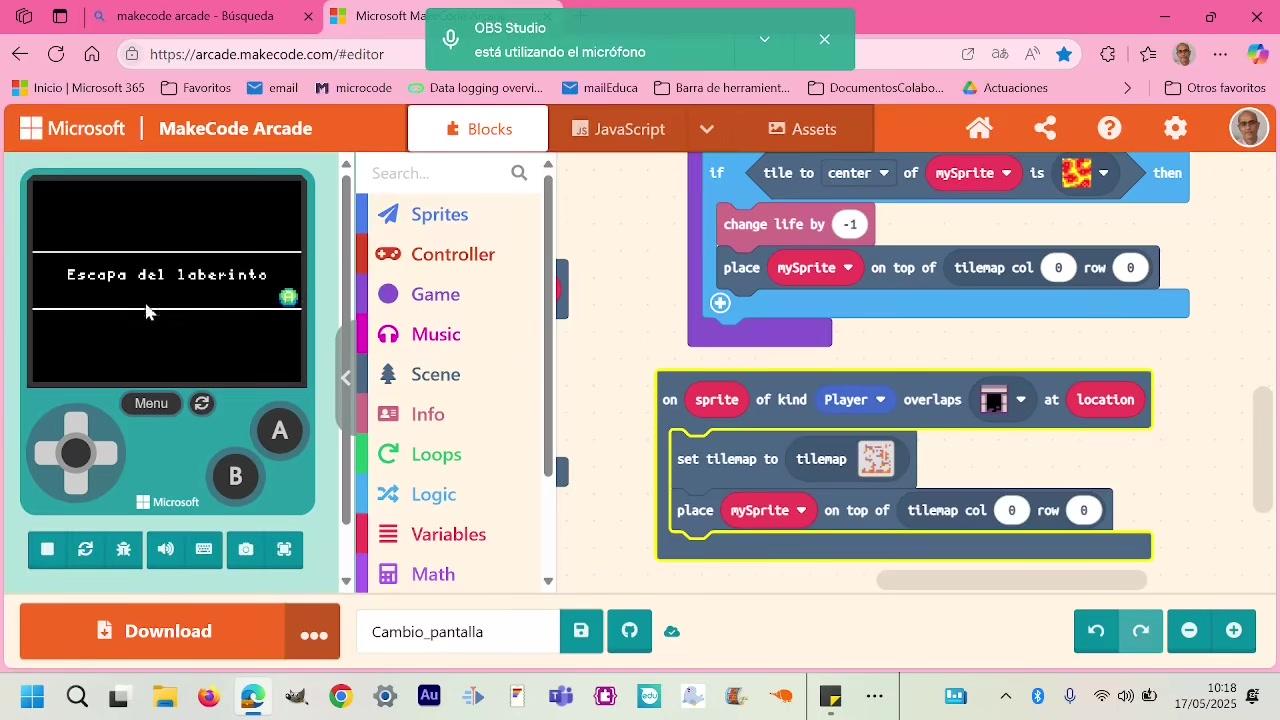
Task: Toggle simulator debug mode
Action: [x=123, y=549]
